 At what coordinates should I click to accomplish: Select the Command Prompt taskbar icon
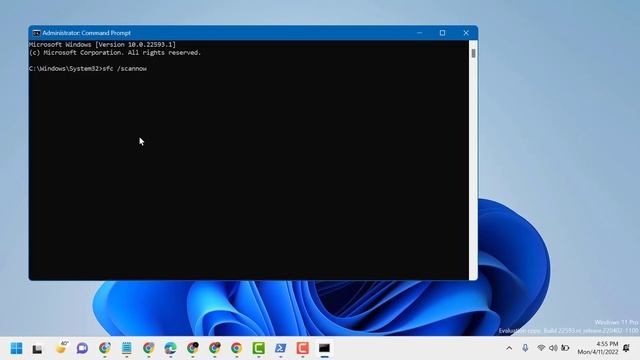[x=324, y=348]
